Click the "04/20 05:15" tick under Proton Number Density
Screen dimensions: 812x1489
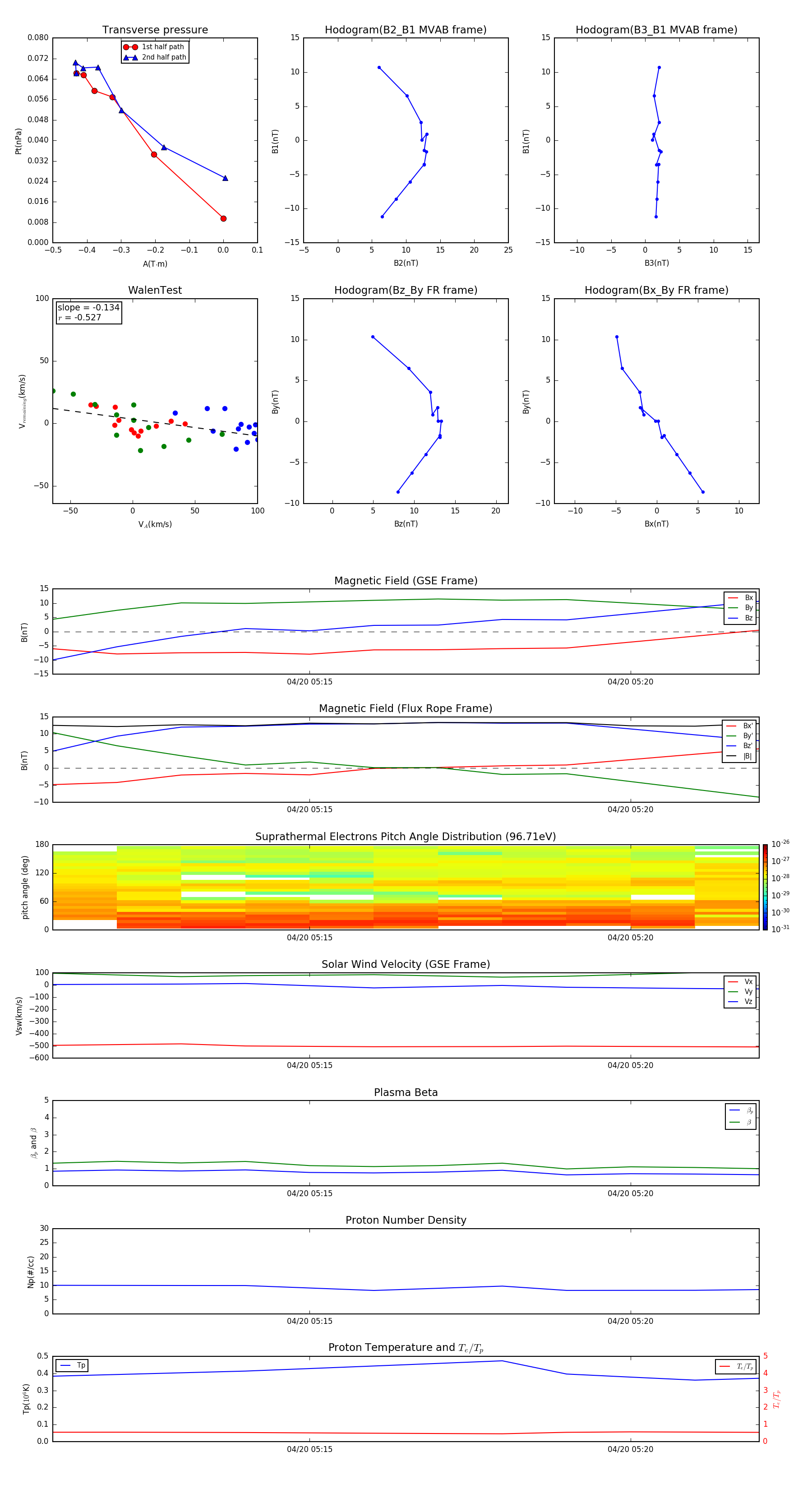coord(310,1321)
